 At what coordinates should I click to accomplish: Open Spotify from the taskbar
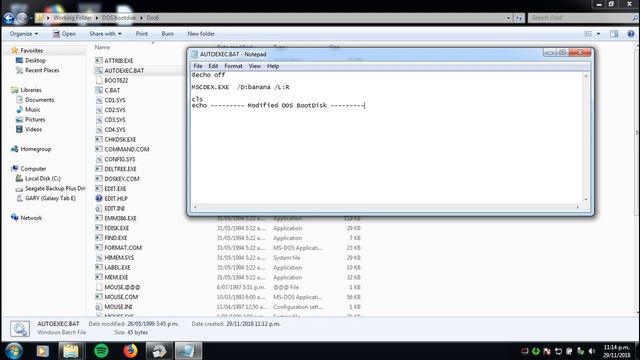pos(101,351)
